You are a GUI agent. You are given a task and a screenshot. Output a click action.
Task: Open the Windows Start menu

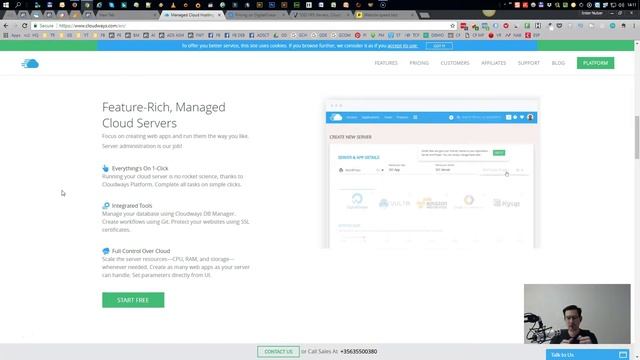click(6, 5)
